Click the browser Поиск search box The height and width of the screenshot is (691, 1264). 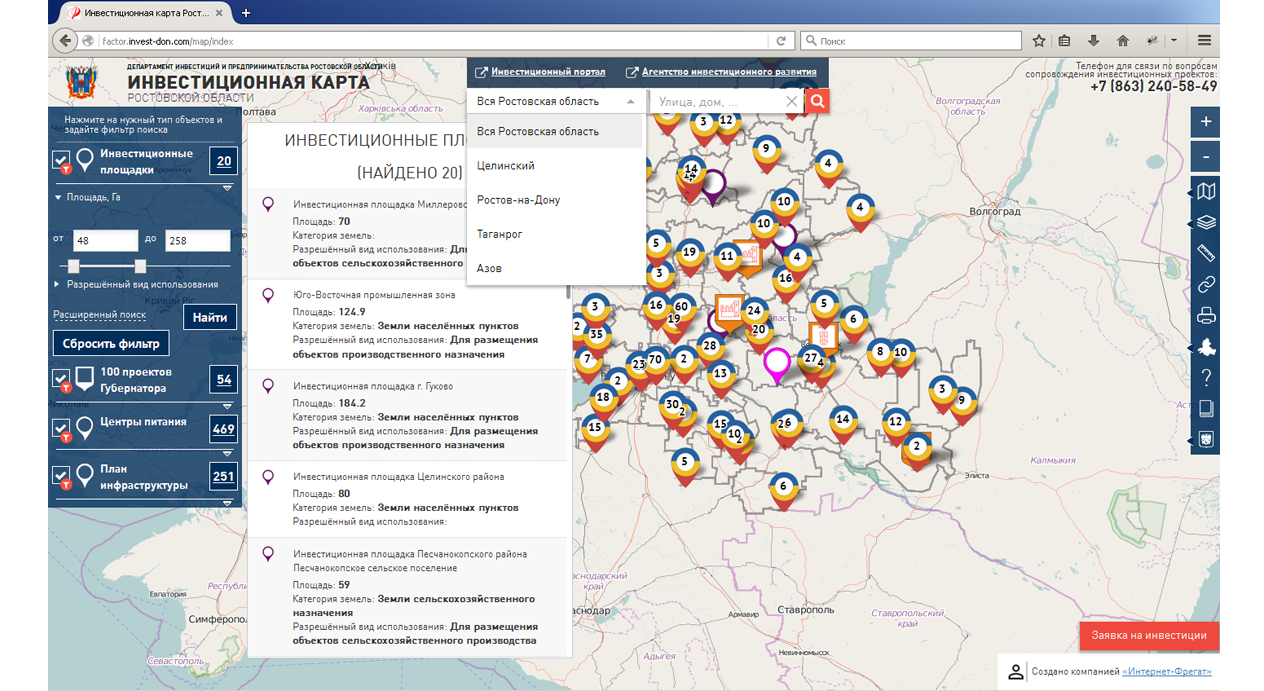coord(911,41)
